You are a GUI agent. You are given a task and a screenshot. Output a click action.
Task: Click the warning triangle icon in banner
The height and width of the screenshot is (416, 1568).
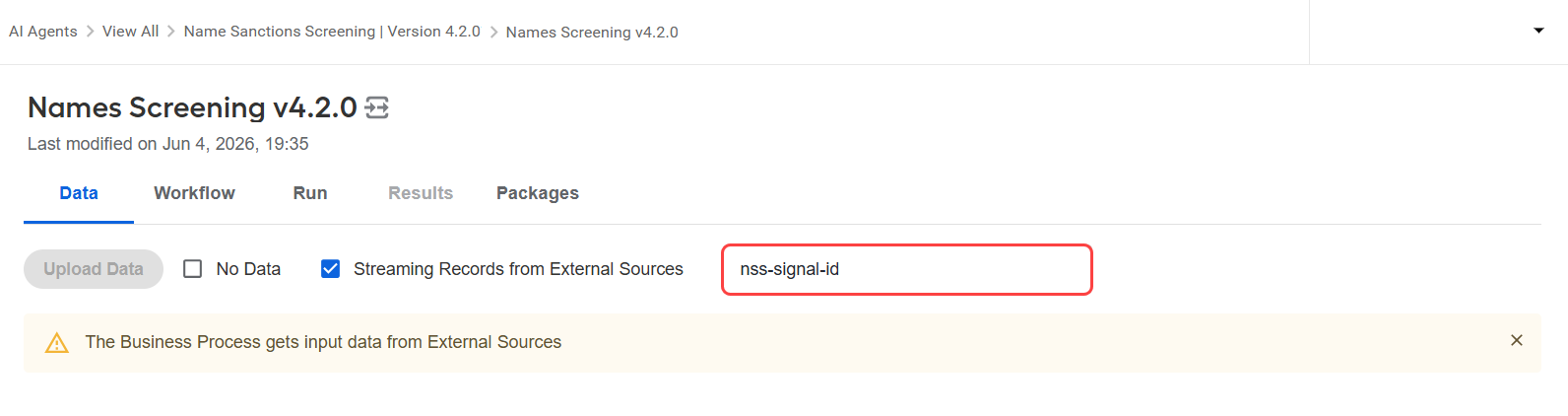pos(57,343)
